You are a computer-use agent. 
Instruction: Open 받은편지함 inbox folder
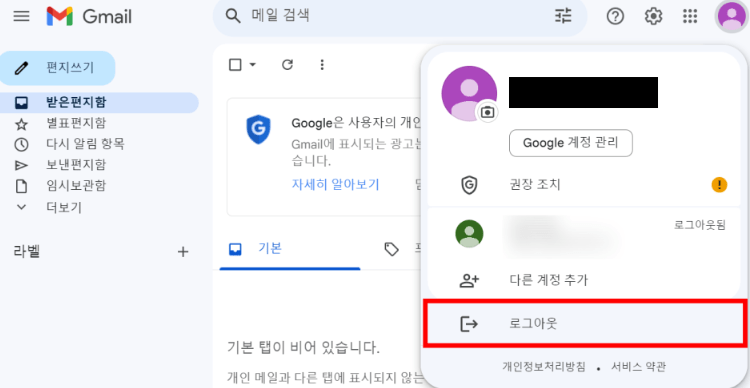(x=99, y=102)
